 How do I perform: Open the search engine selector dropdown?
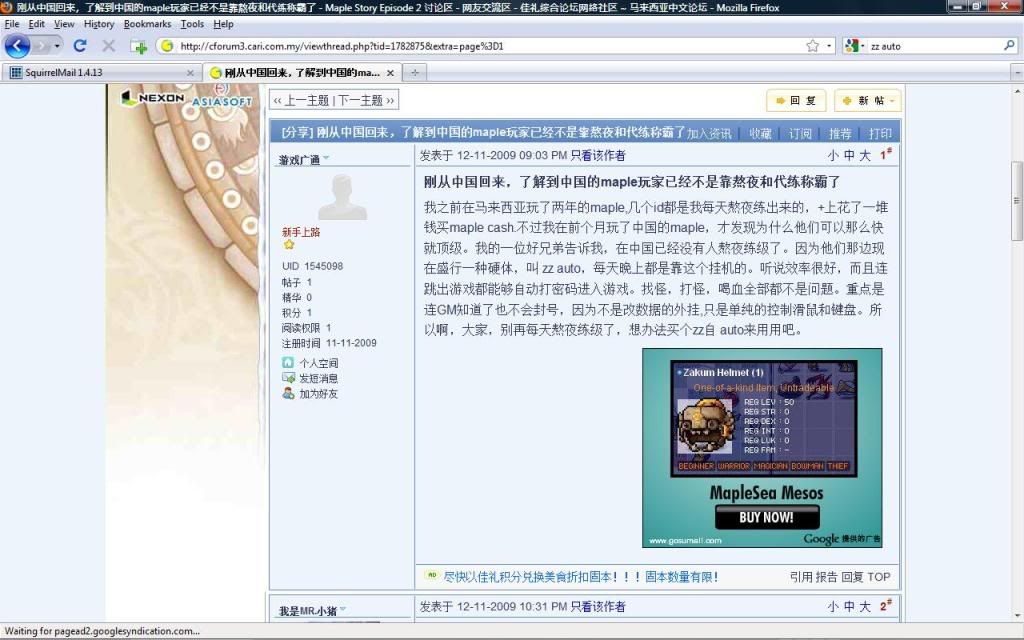click(853, 46)
